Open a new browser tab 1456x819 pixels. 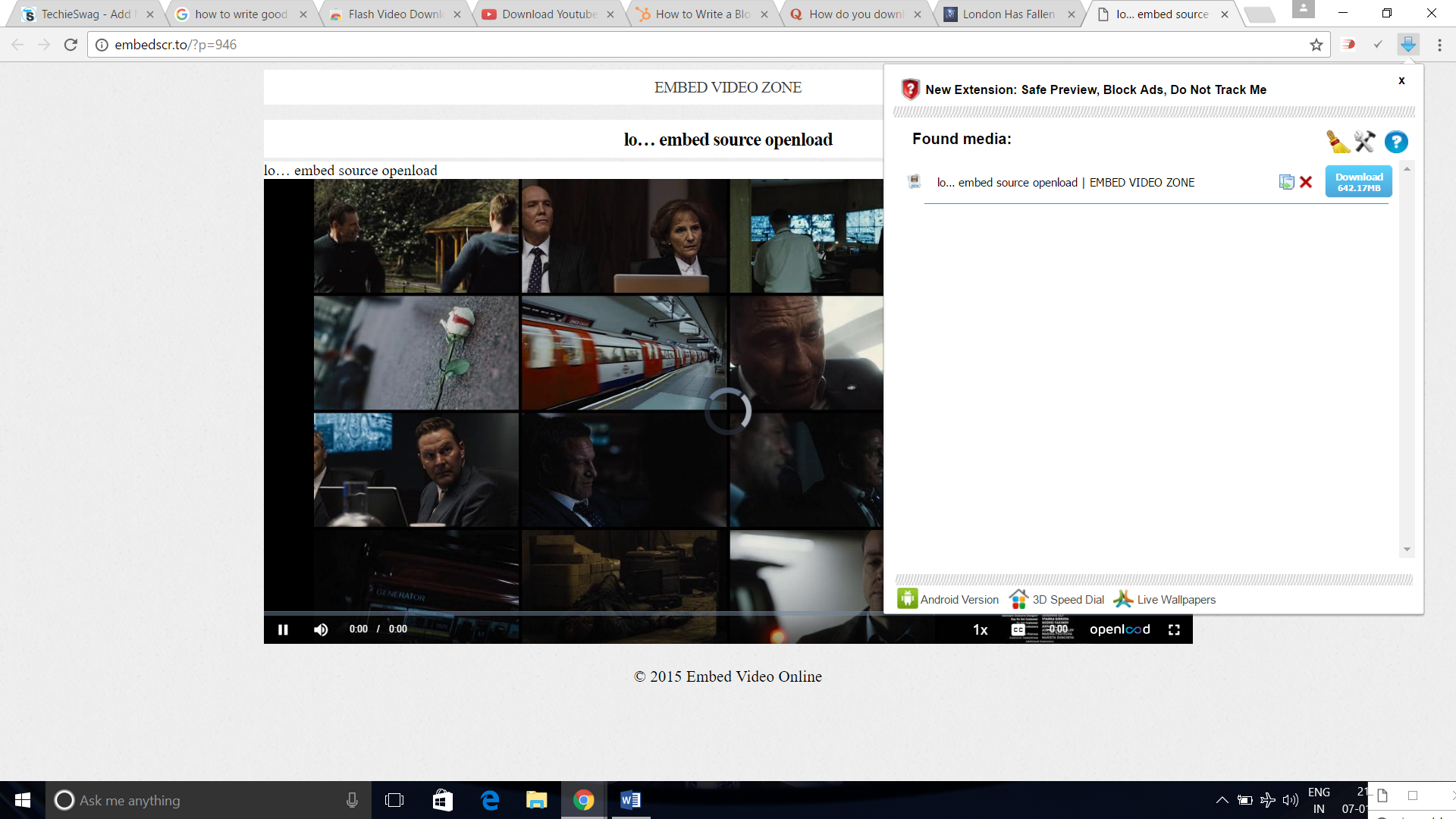pyautogui.click(x=1260, y=14)
